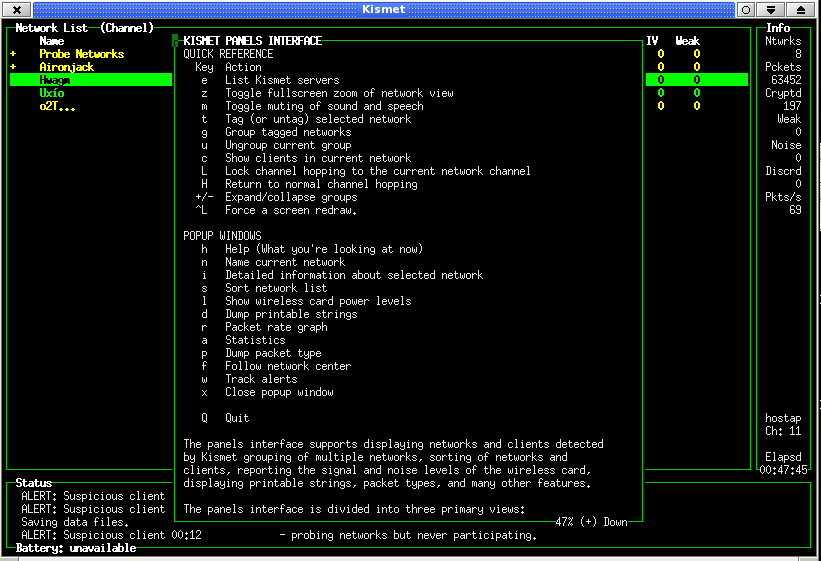Image resolution: width=821 pixels, height=561 pixels.
Task: Click the Weak column header
Action: (687, 41)
